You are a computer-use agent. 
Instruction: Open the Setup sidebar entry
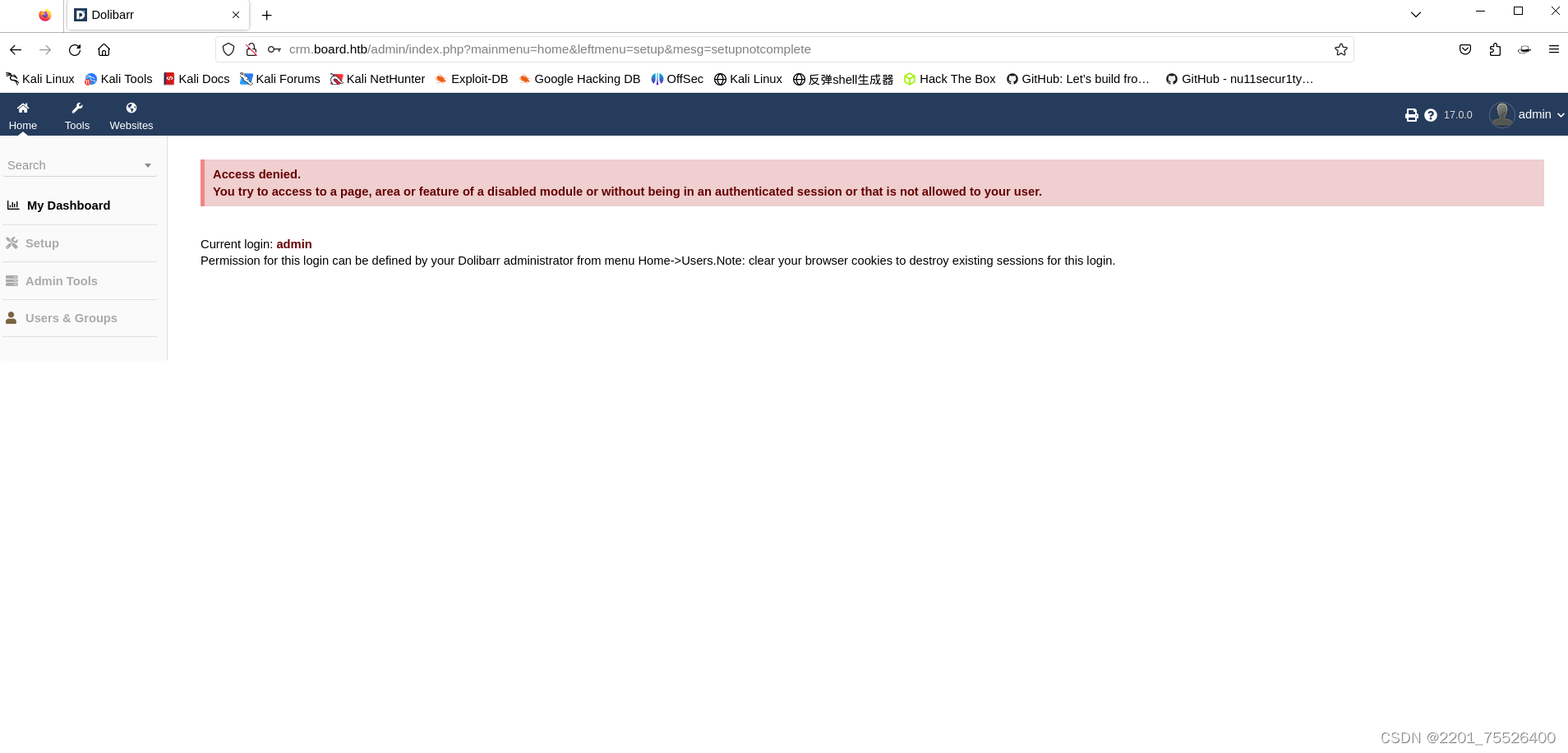click(42, 243)
